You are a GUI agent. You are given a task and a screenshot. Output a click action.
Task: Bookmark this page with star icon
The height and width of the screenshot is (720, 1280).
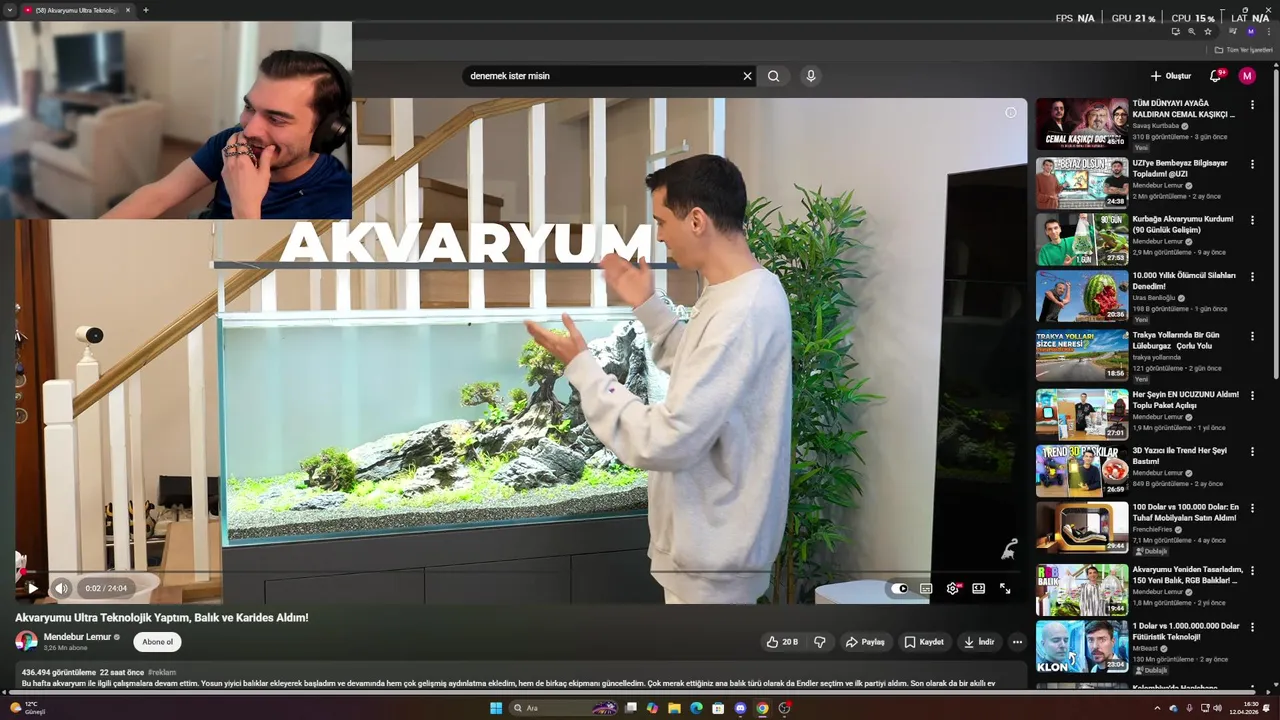1208,32
